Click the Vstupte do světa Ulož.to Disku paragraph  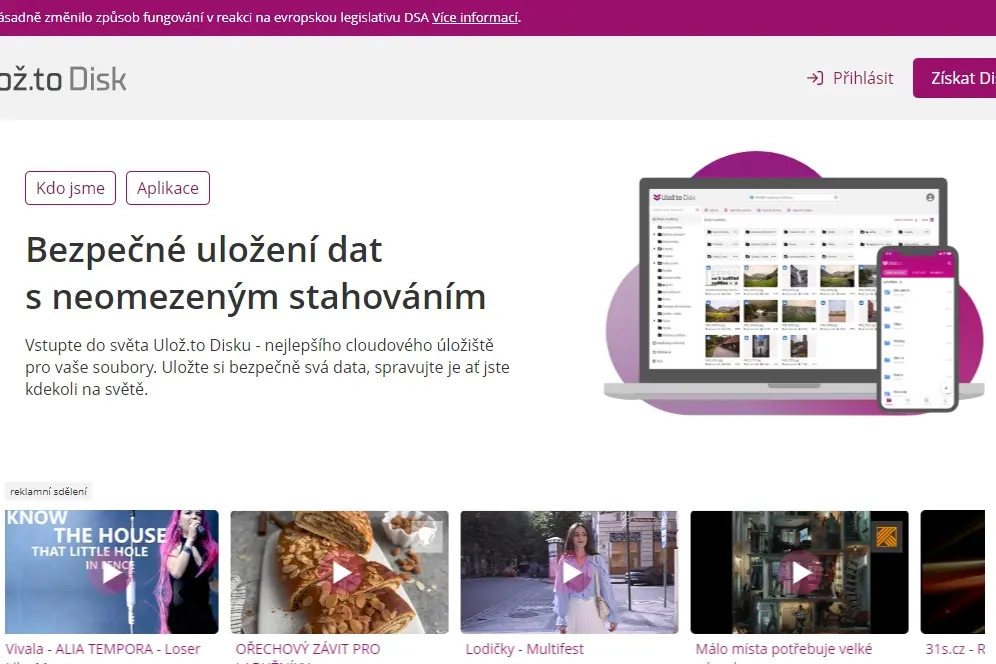pyautogui.click(x=267, y=367)
